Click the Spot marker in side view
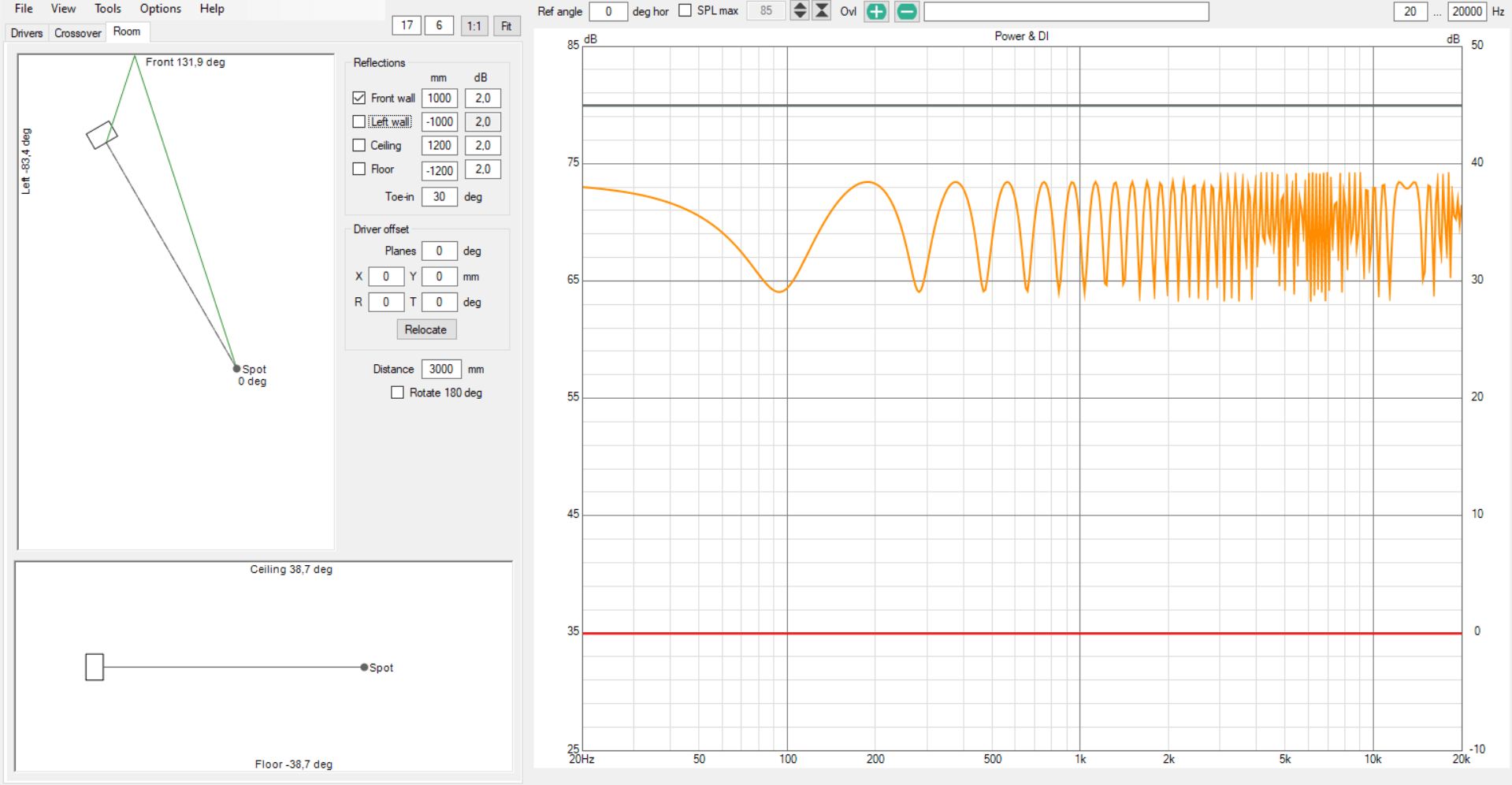Image resolution: width=1512 pixels, height=785 pixels. 364,667
